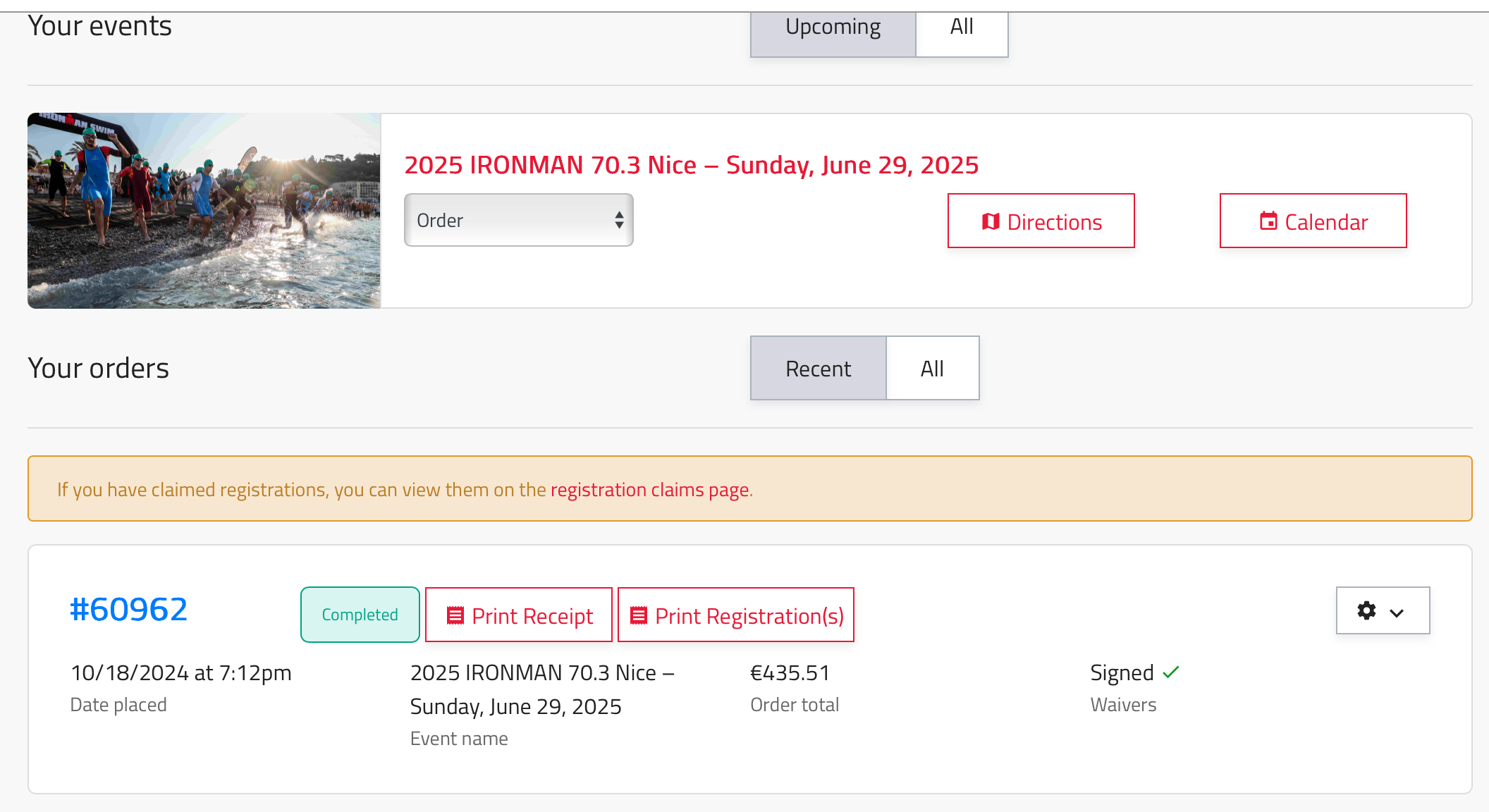Click the green check mark next to Signed
The height and width of the screenshot is (812, 1489).
click(x=1171, y=672)
